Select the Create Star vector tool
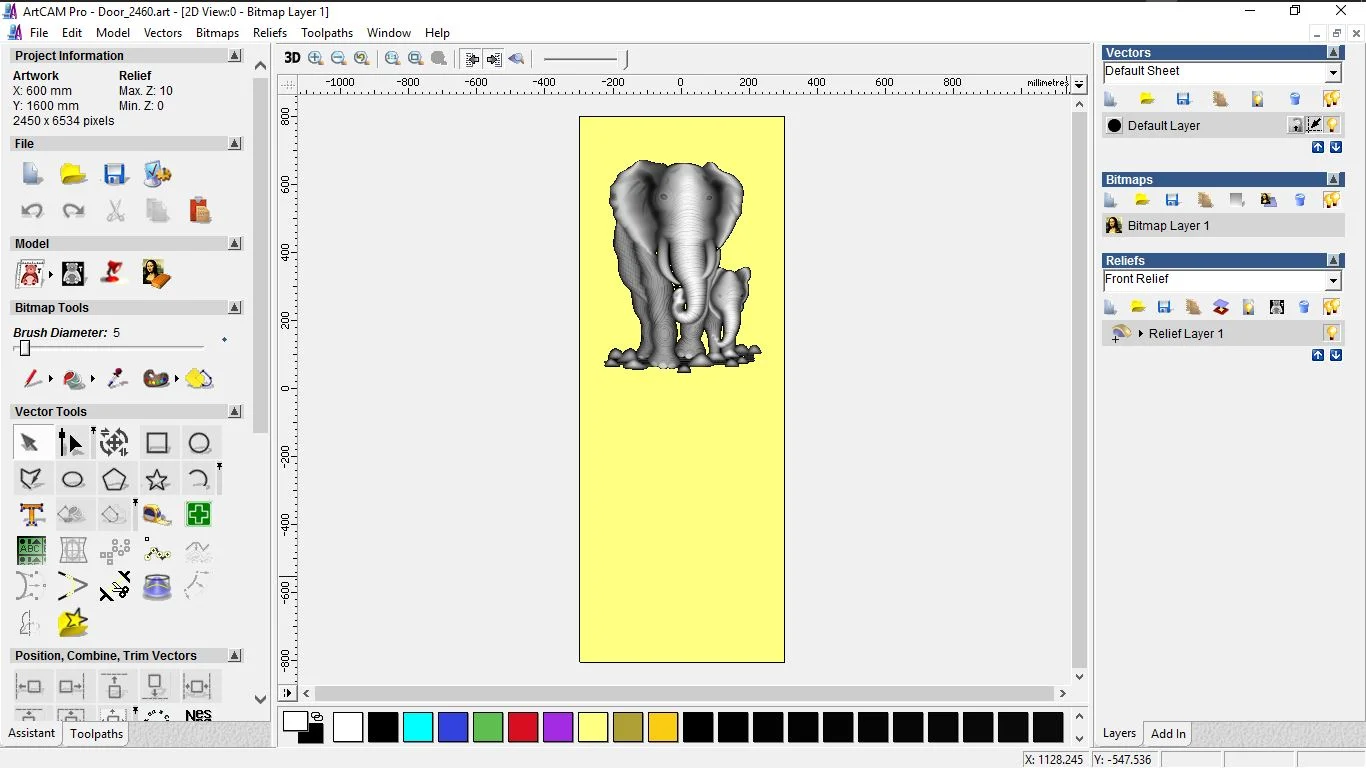This screenshot has width=1366, height=768. click(x=157, y=480)
